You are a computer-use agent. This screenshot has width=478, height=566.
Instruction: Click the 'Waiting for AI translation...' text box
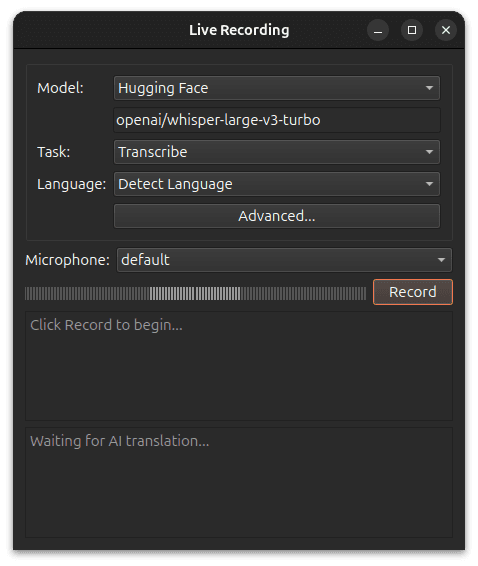coord(239,483)
